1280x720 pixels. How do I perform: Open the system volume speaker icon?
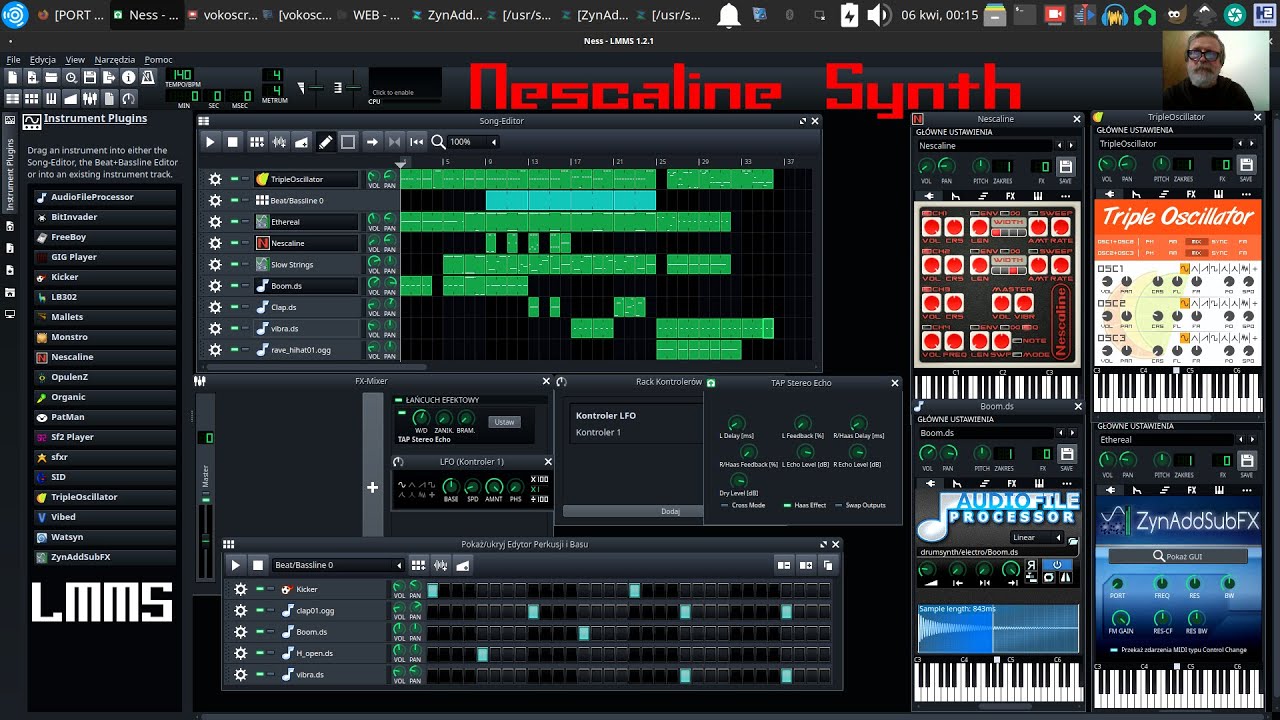(x=878, y=15)
